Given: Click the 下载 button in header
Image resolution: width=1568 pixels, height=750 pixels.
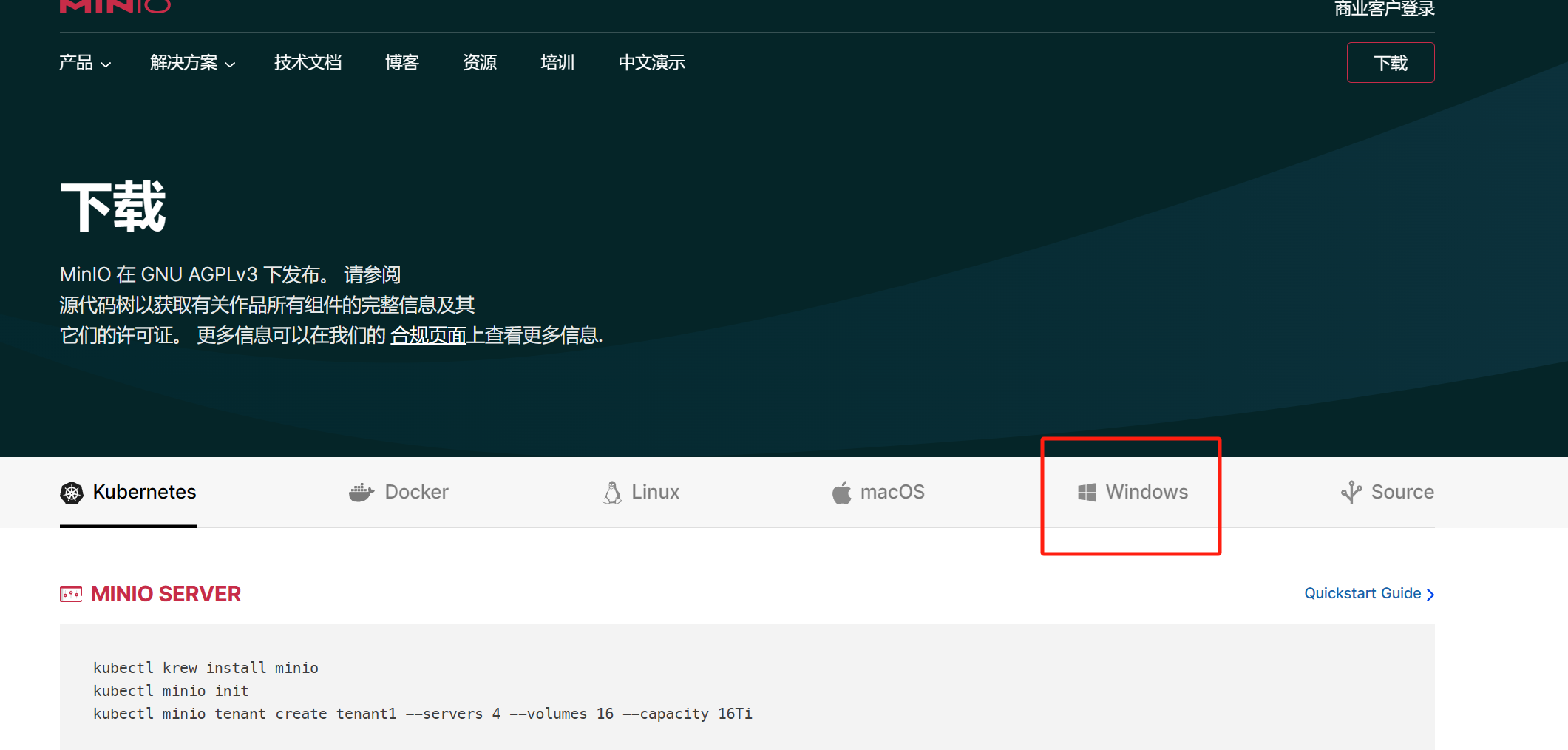Looking at the screenshot, I should 1391,63.
